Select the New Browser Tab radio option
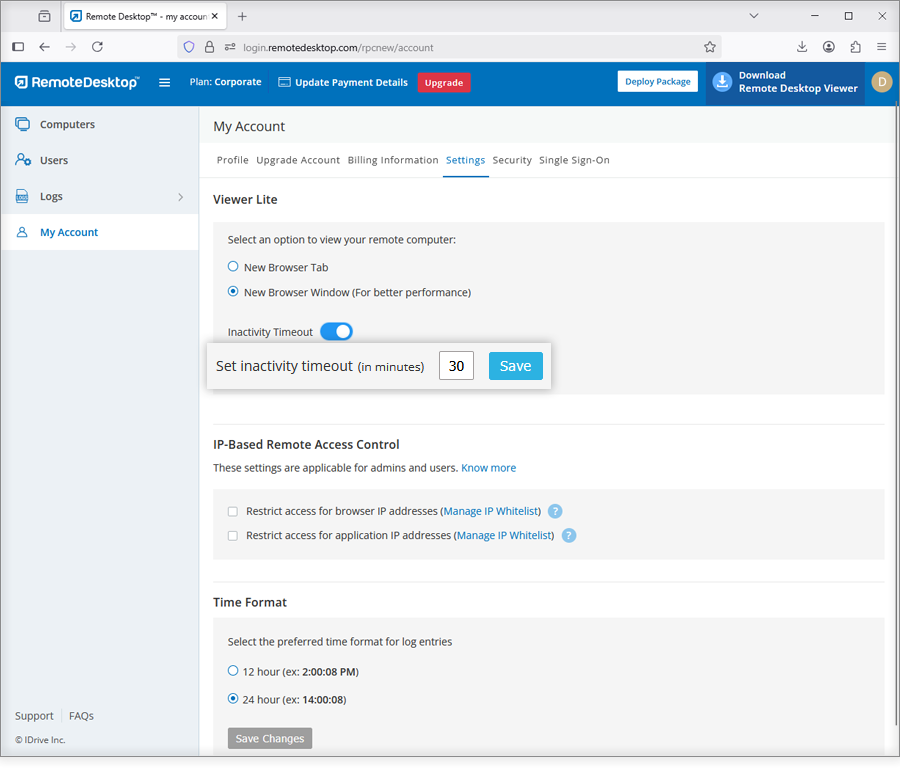 [x=233, y=267]
